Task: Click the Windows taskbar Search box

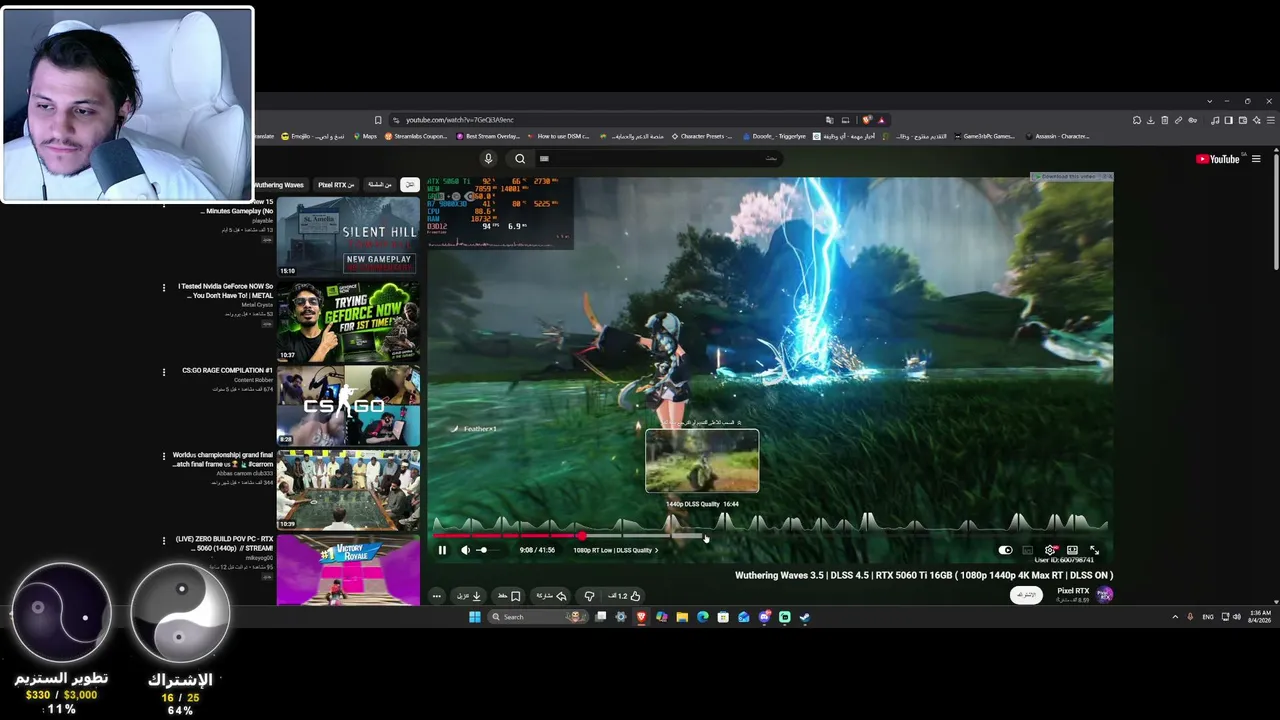Action: pyautogui.click(x=538, y=617)
